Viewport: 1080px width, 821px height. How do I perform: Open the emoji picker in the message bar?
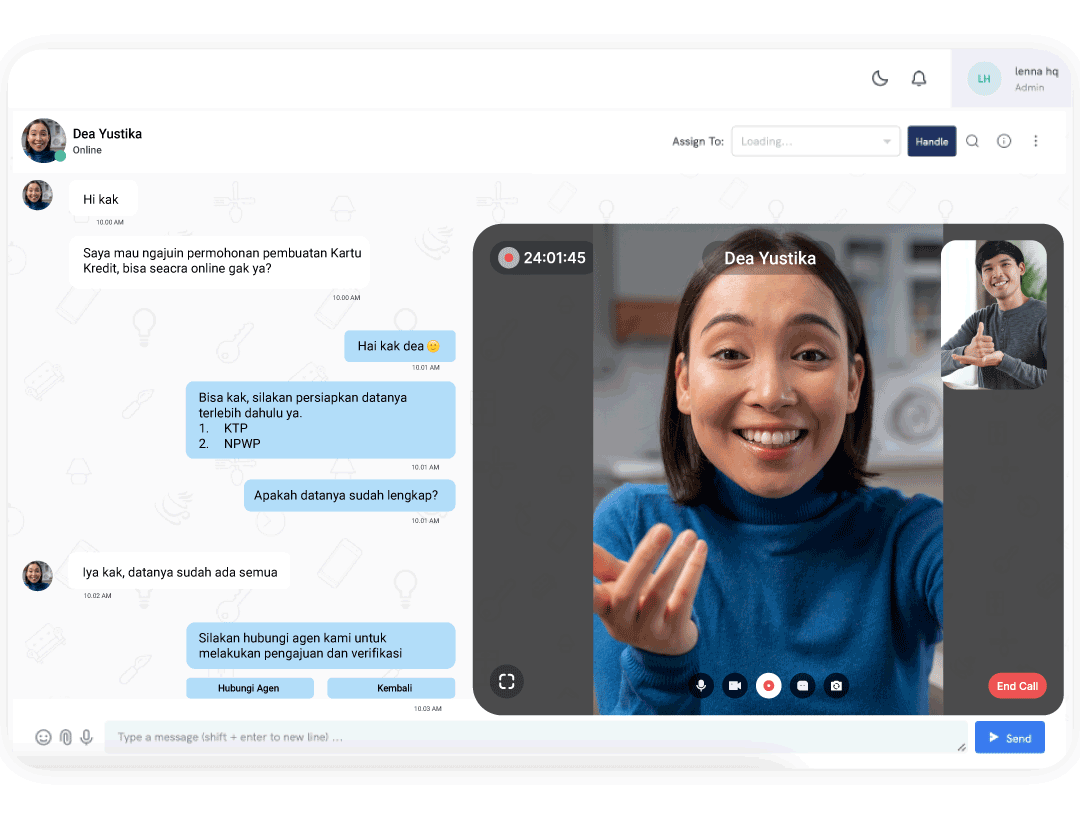coord(43,737)
